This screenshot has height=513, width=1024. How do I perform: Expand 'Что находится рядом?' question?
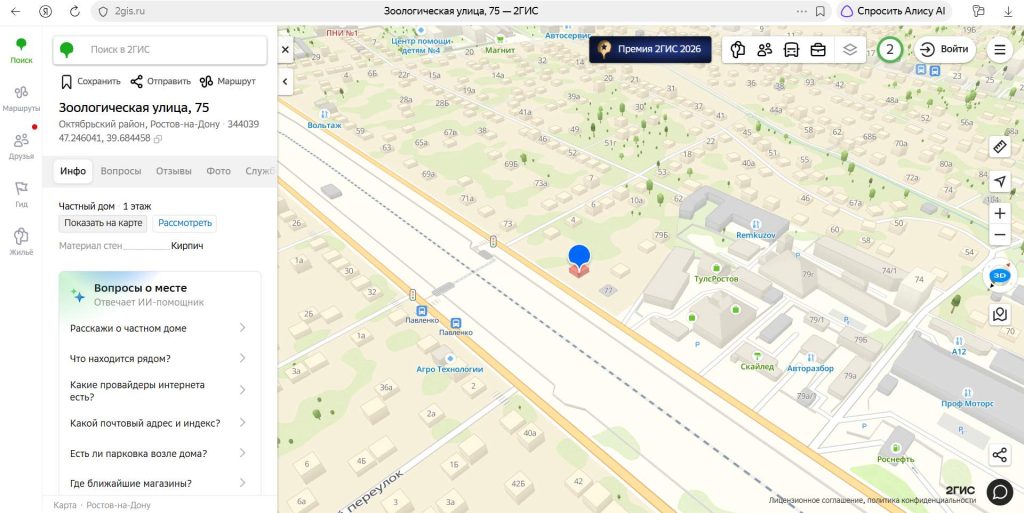158,358
